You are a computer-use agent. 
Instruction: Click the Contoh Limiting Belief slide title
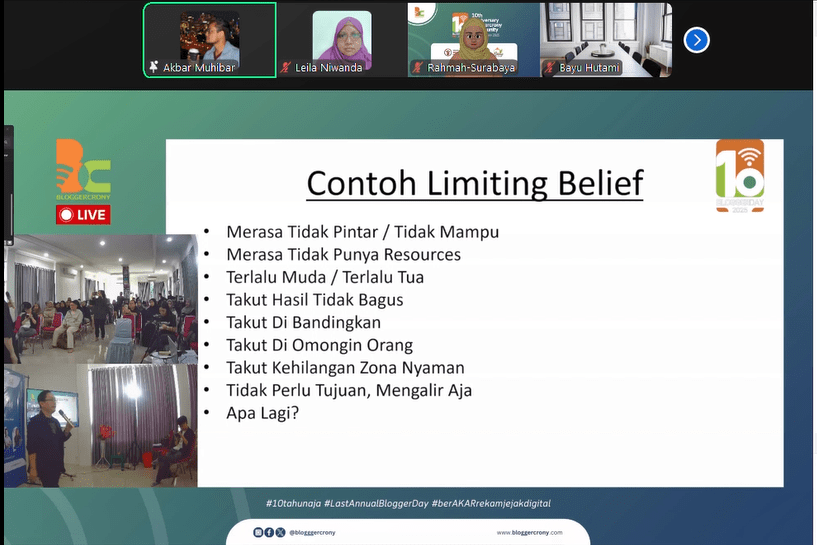tap(474, 184)
